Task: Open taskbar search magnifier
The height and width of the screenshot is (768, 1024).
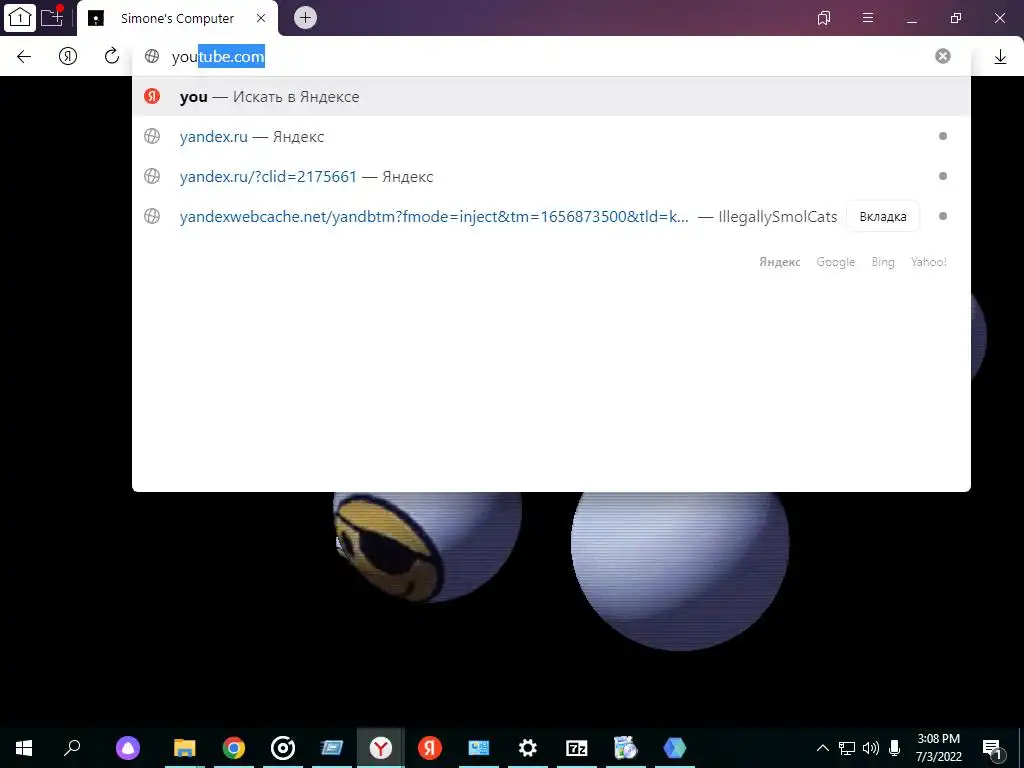Action: (x=72, y=748)
